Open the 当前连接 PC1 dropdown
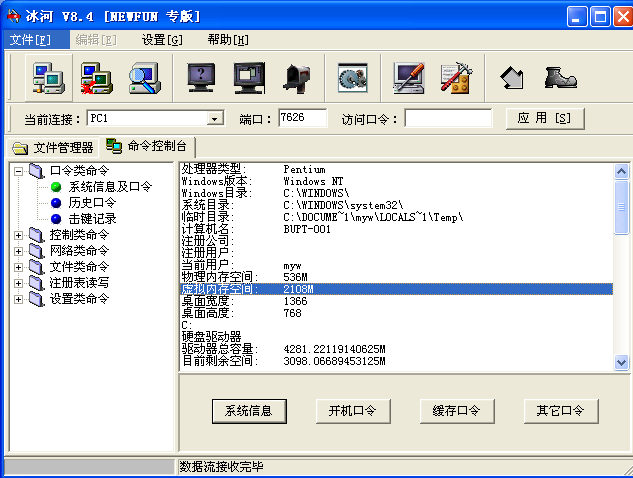 (x=215, y=118)
